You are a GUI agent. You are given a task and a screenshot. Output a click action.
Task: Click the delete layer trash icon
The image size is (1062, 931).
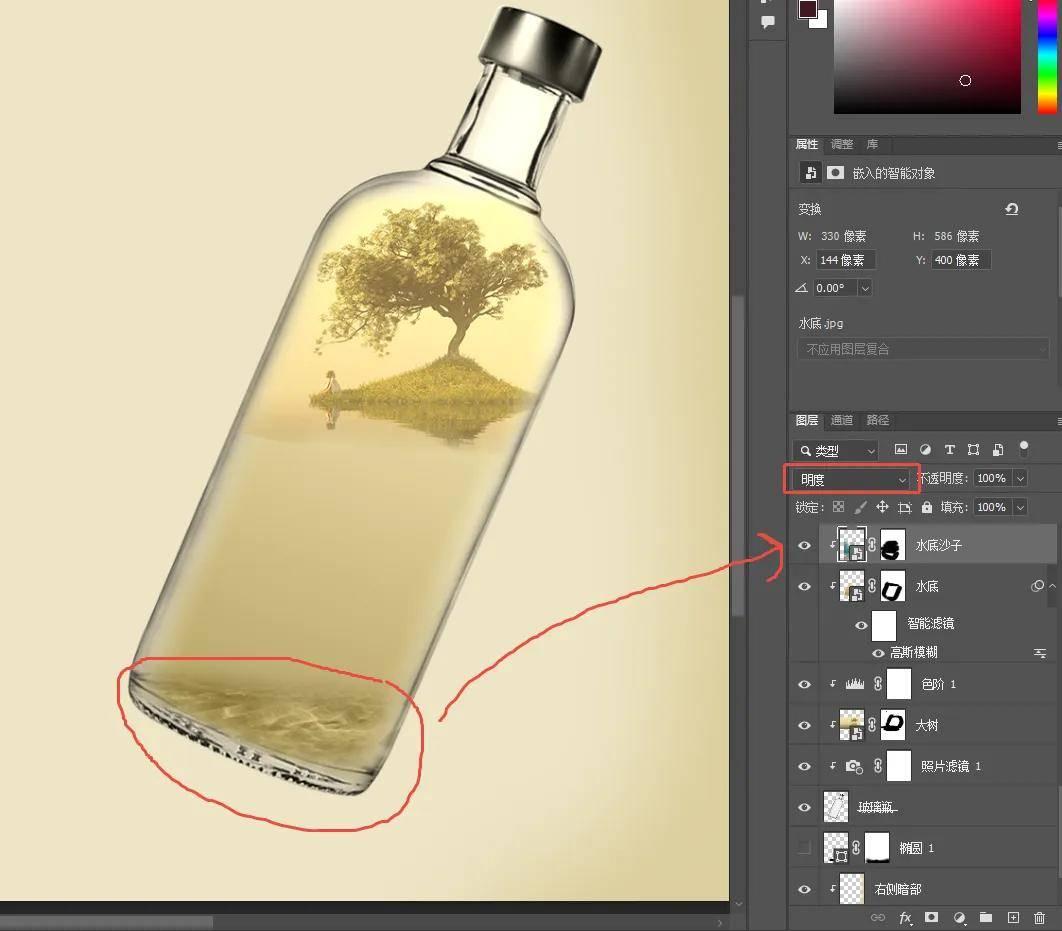tap(1040, 917)
